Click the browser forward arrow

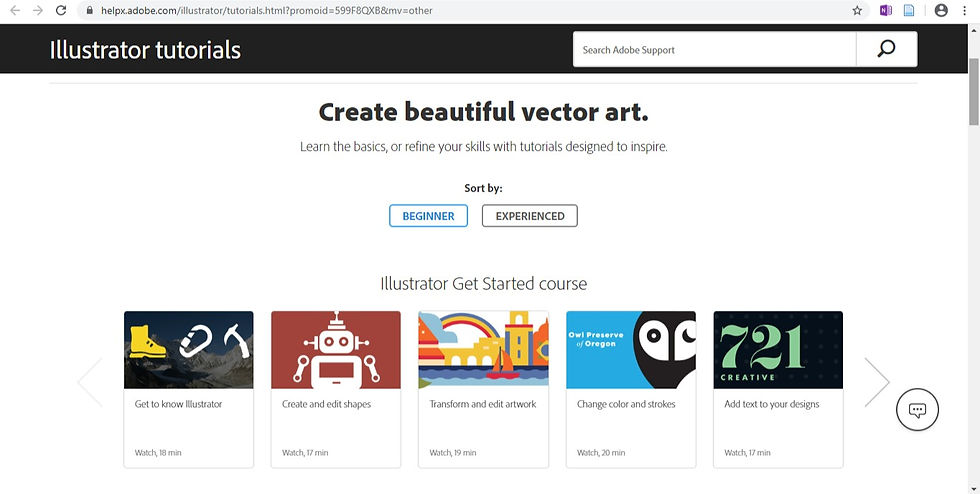(x=38, y=11)
